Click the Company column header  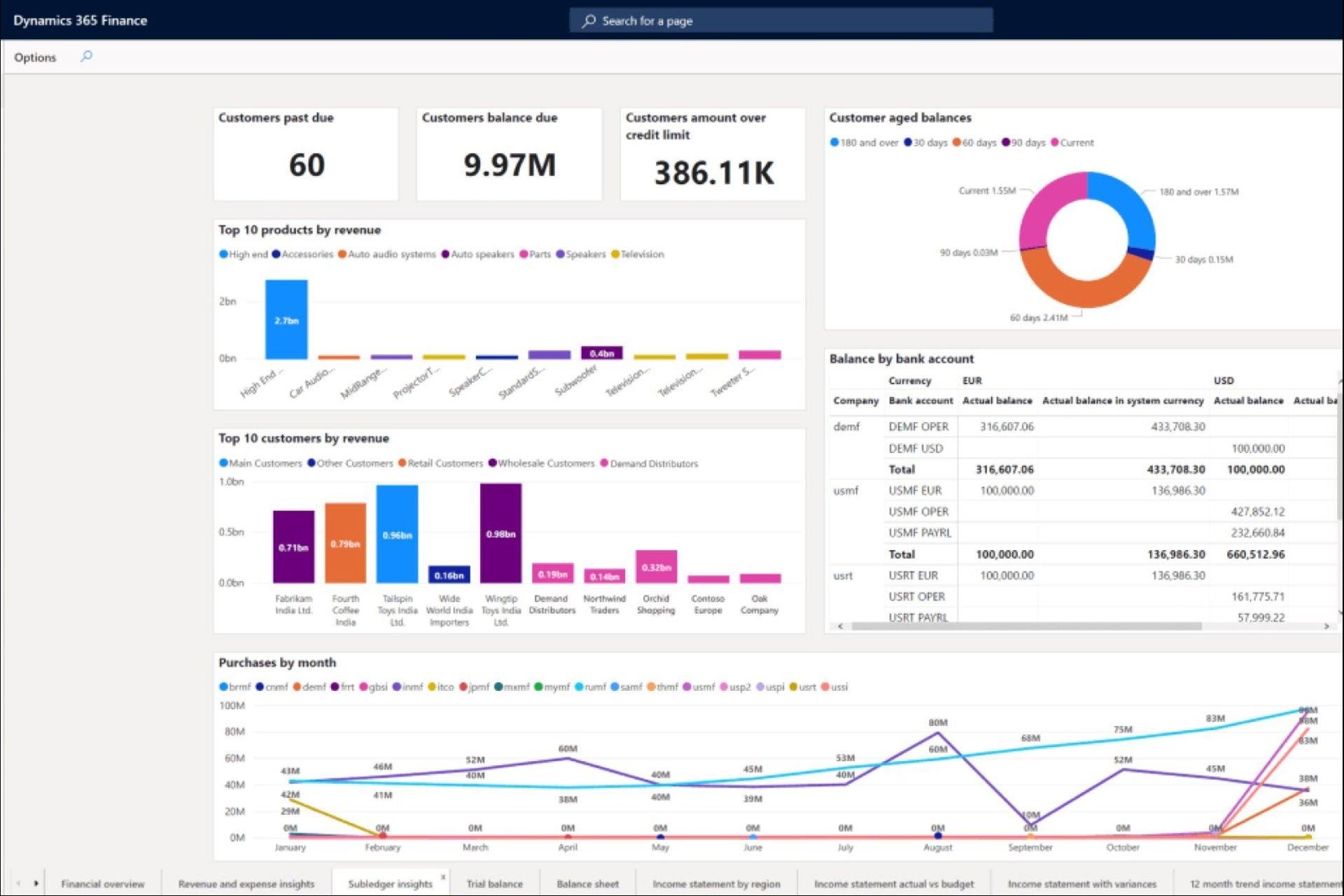tap(855, 400)
